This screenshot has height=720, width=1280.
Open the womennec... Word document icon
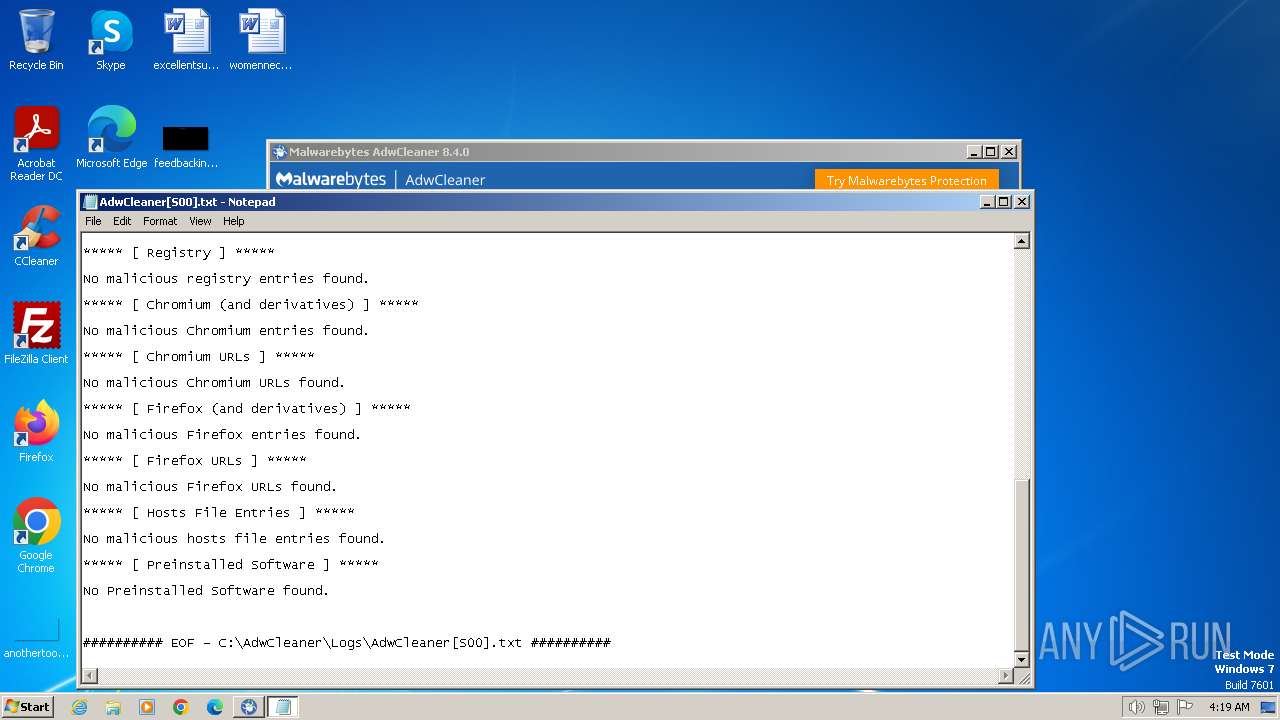coord(261,40)
